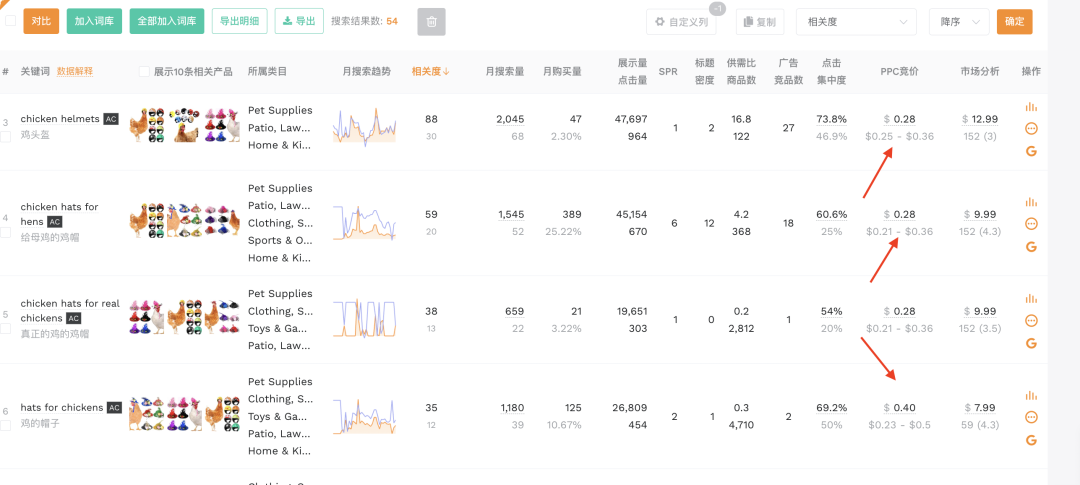The width and height of the screenshot is (1080, 485).
Task: Open product thumbnails for chicken helmets
Action: 185,125
